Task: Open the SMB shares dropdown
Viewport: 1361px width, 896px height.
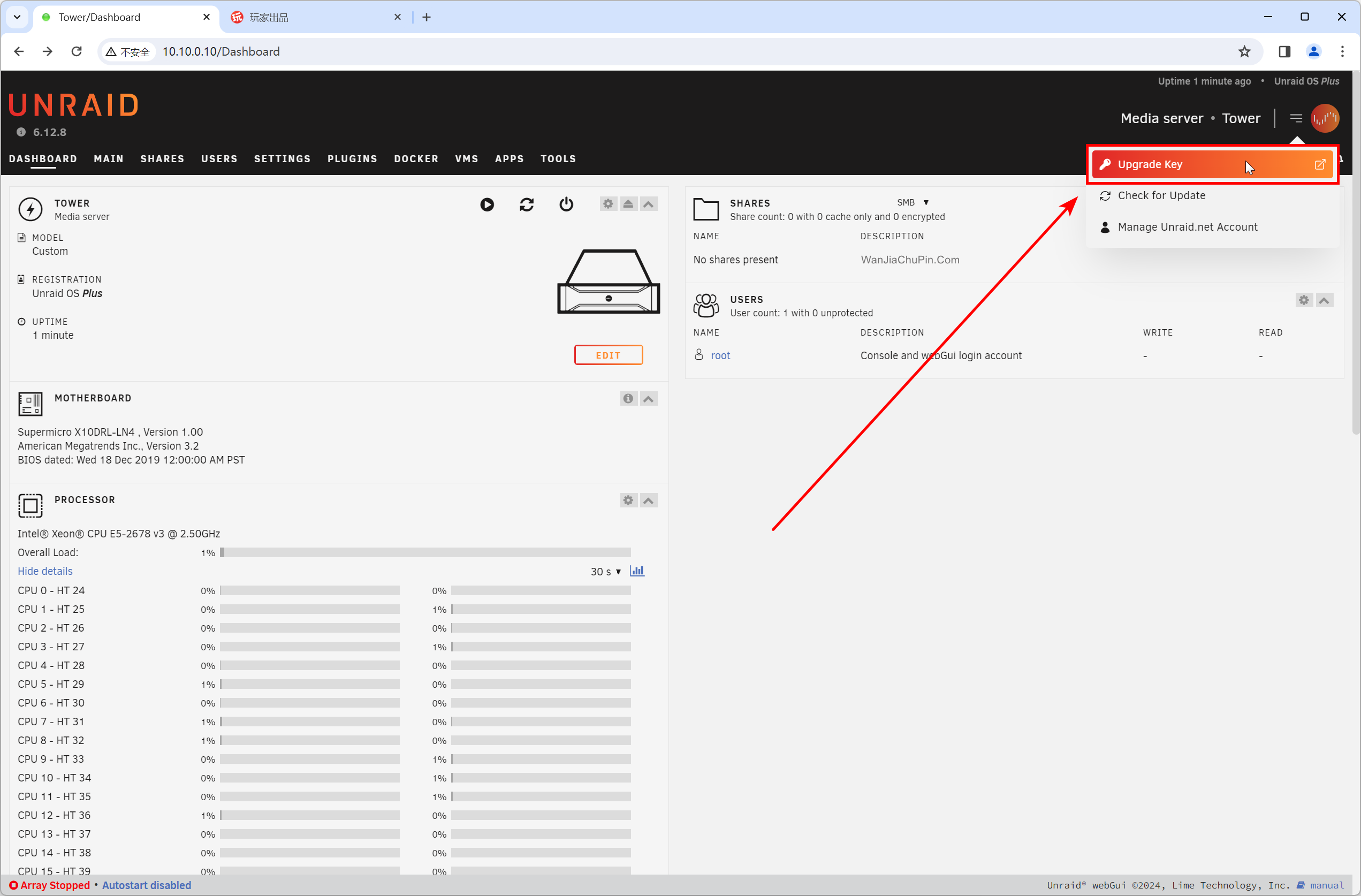Action: pyautogui.click(x=913, y=202)
